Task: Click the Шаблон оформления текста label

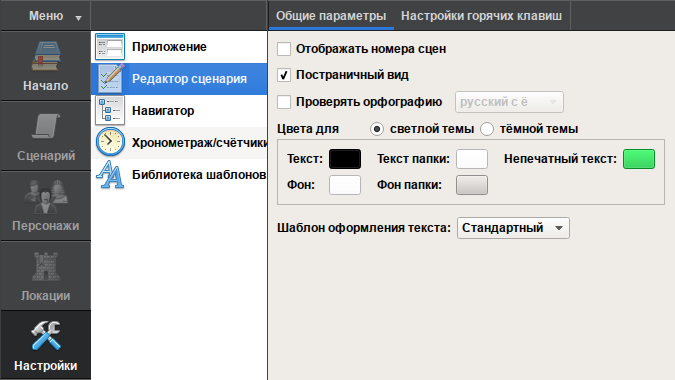Action: click(x=364, y=228)
